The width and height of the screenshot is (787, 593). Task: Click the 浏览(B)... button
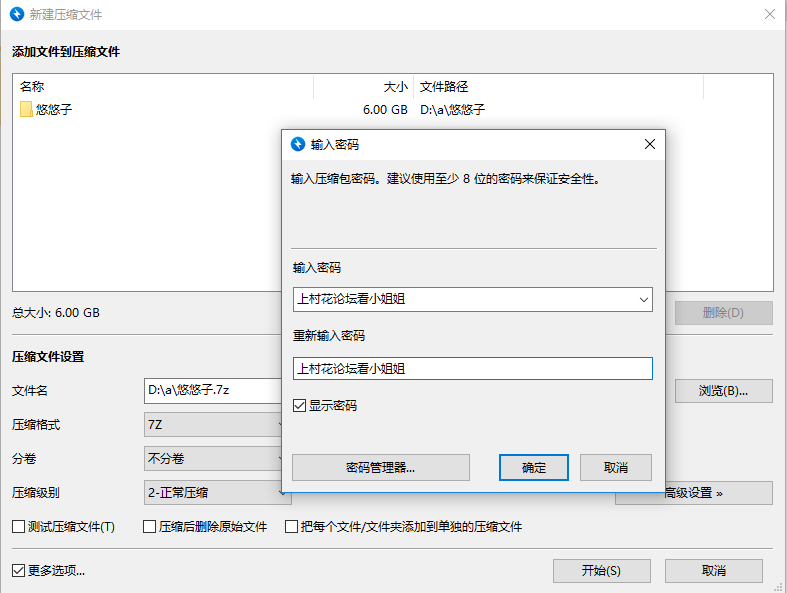[723, 390]
